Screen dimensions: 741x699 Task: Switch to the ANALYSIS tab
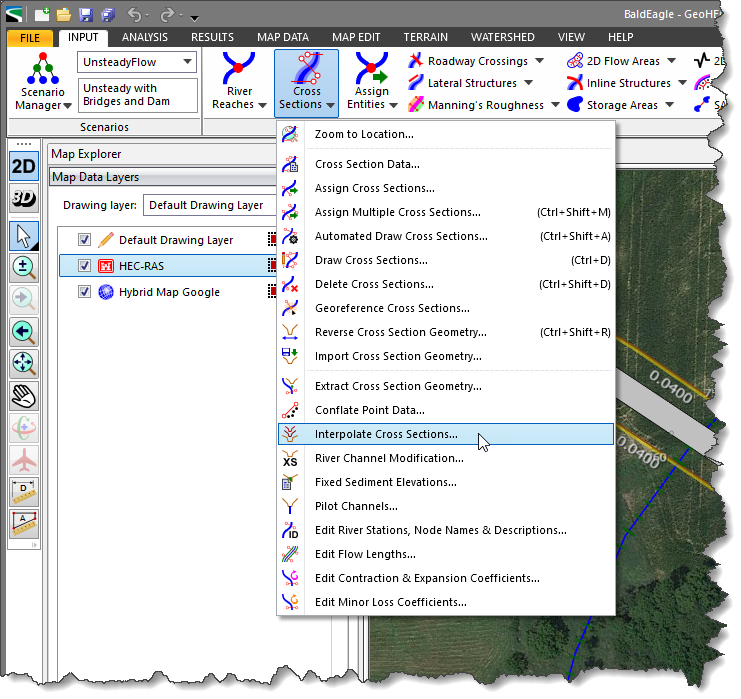[x=145, y=37]
